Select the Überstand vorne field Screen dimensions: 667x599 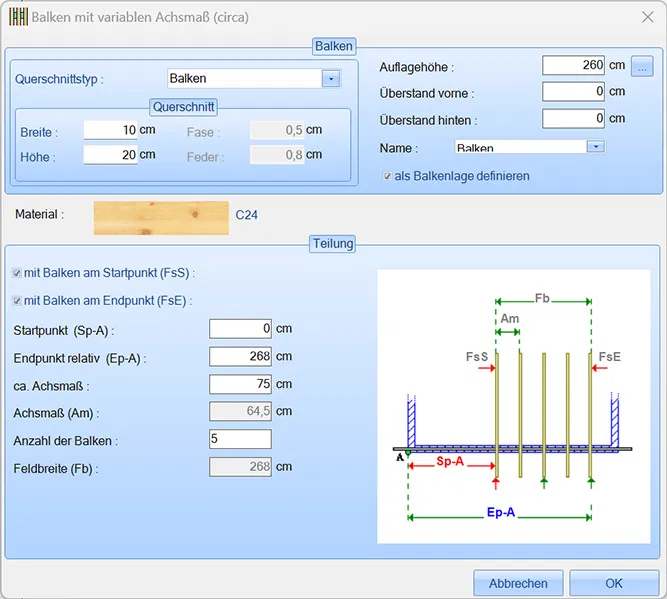[574, 92]
